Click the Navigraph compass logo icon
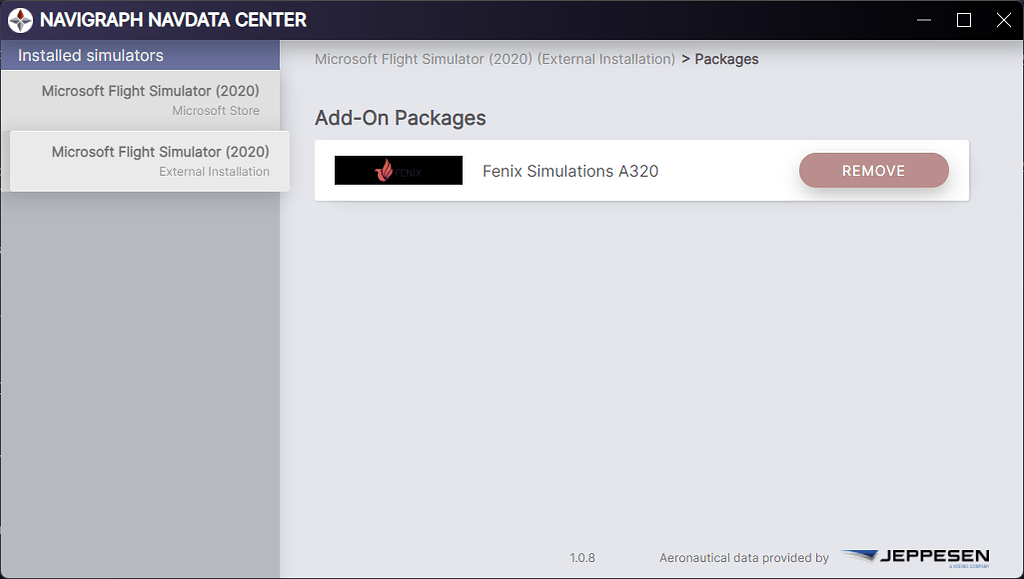The image size is (1024, 579). [x=20, y=20]
